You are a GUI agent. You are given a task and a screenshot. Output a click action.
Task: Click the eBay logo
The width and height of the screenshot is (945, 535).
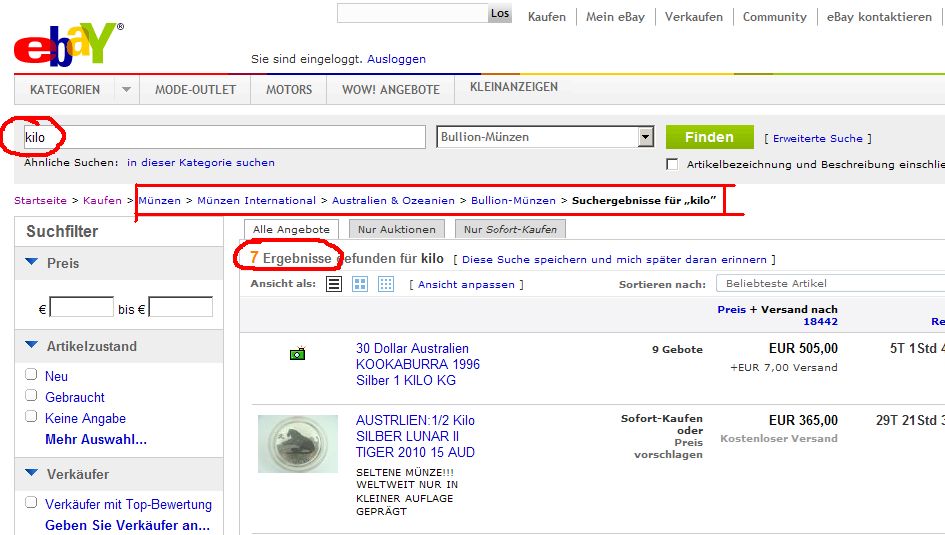[x=69, y=45]
